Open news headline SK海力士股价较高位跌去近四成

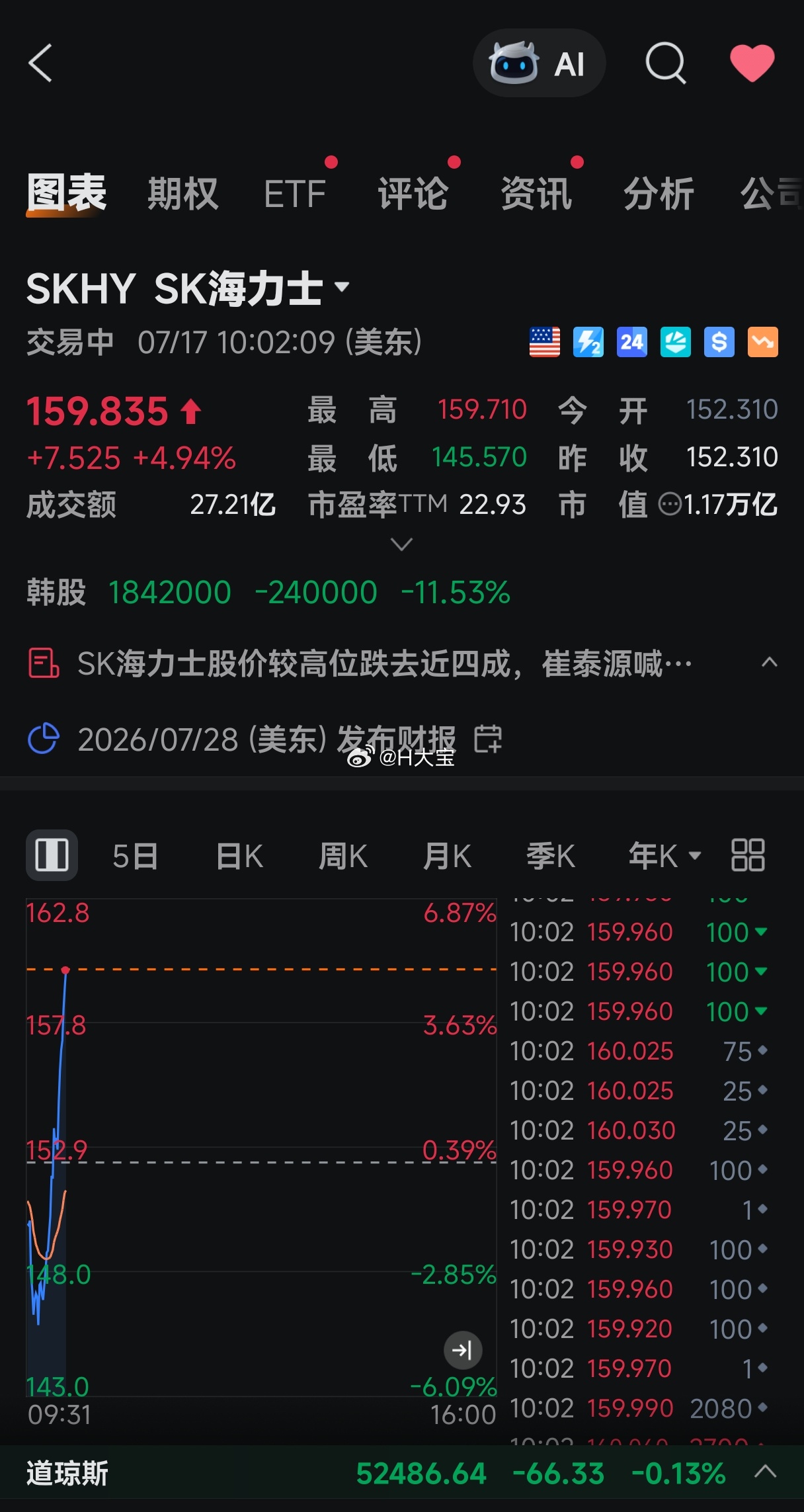(x=385, y=663)
